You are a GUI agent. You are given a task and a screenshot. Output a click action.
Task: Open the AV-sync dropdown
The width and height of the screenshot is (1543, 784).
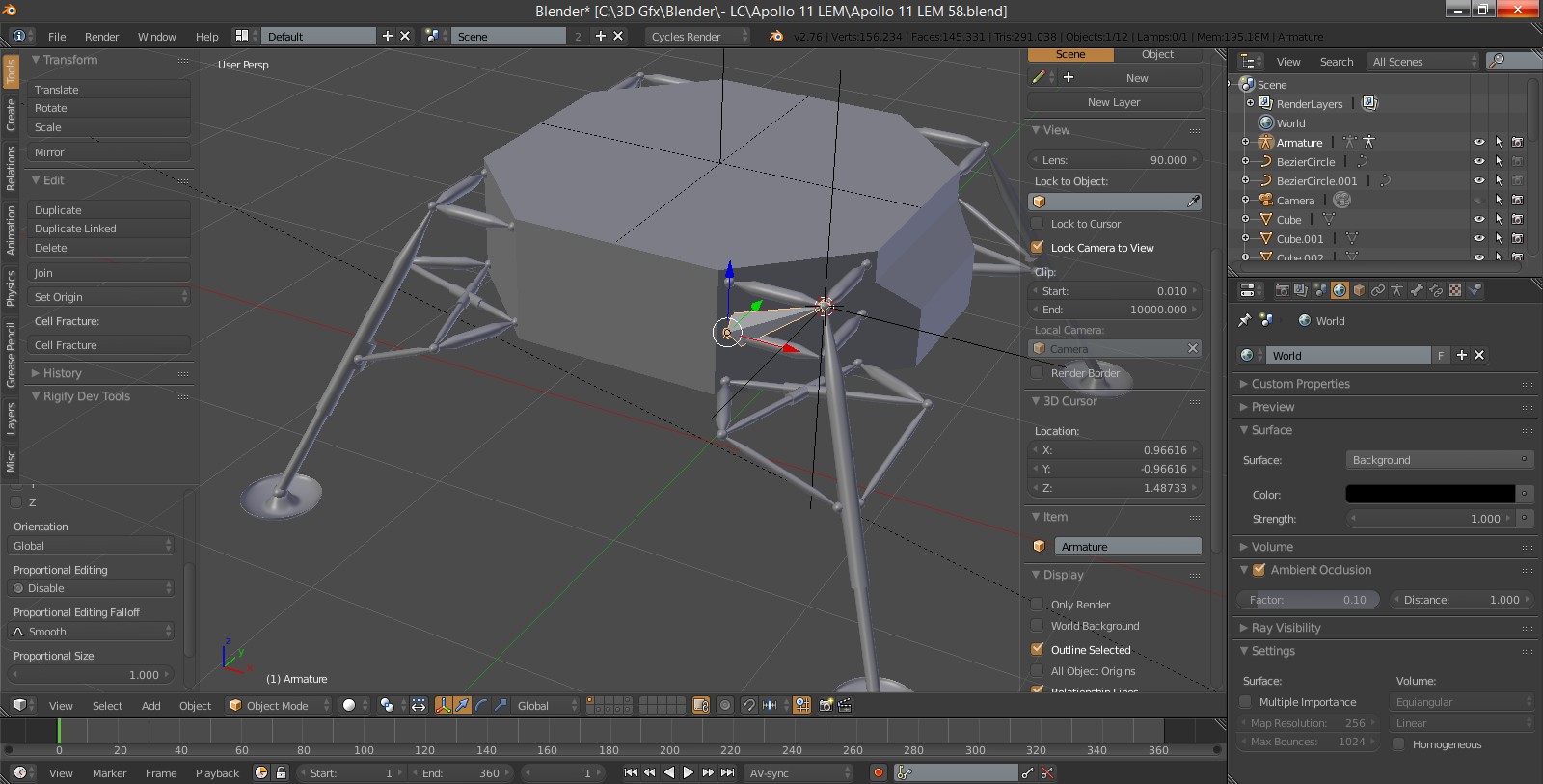click(x=799, y=772)
